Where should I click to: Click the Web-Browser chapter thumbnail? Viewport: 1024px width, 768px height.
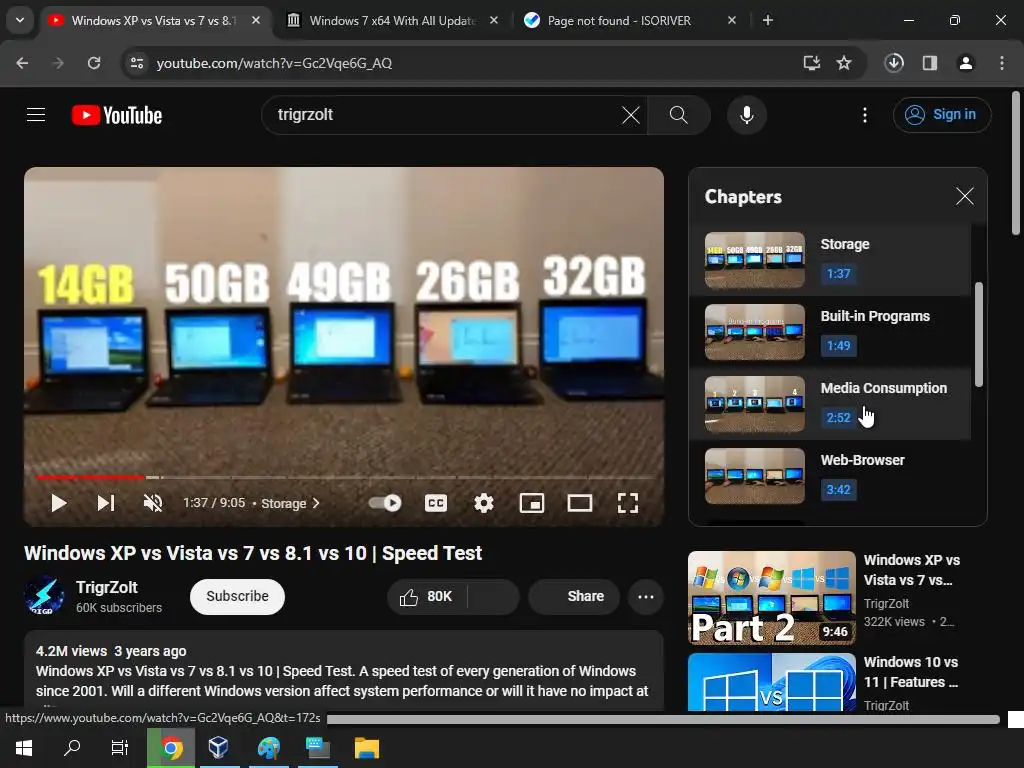point(755,475)
